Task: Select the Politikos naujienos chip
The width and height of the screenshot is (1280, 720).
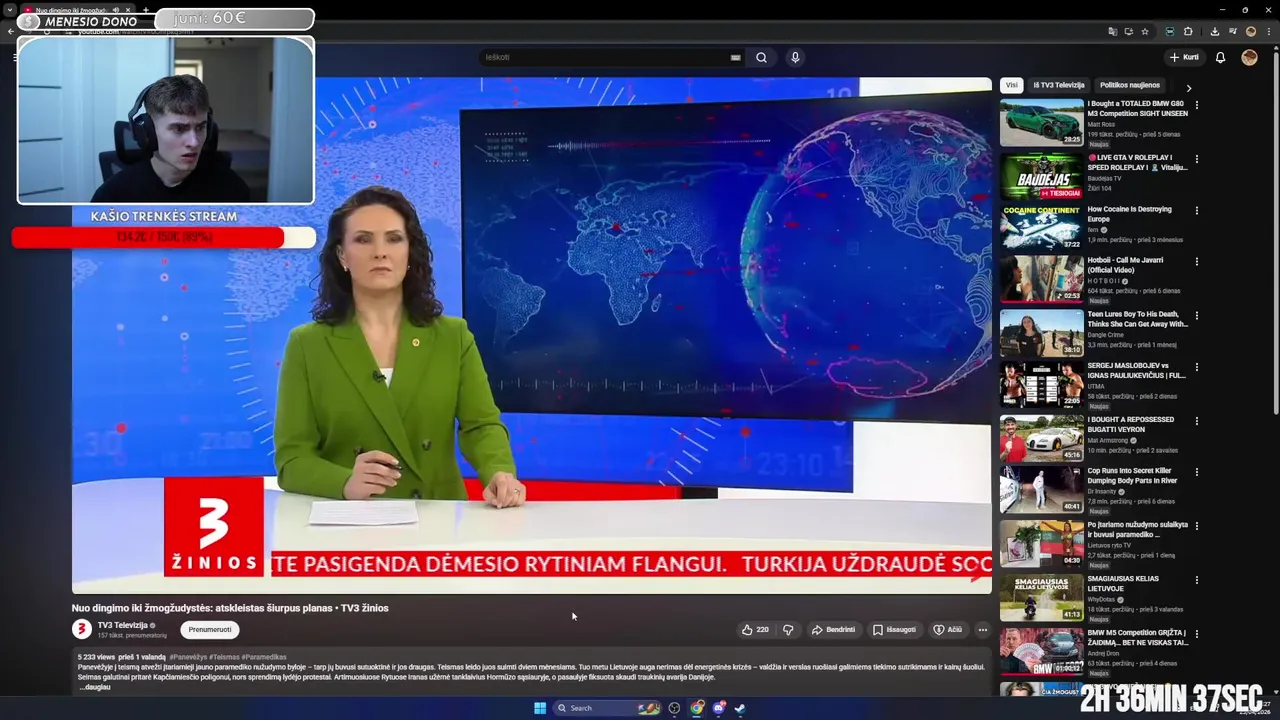Action: point(1130,85)
